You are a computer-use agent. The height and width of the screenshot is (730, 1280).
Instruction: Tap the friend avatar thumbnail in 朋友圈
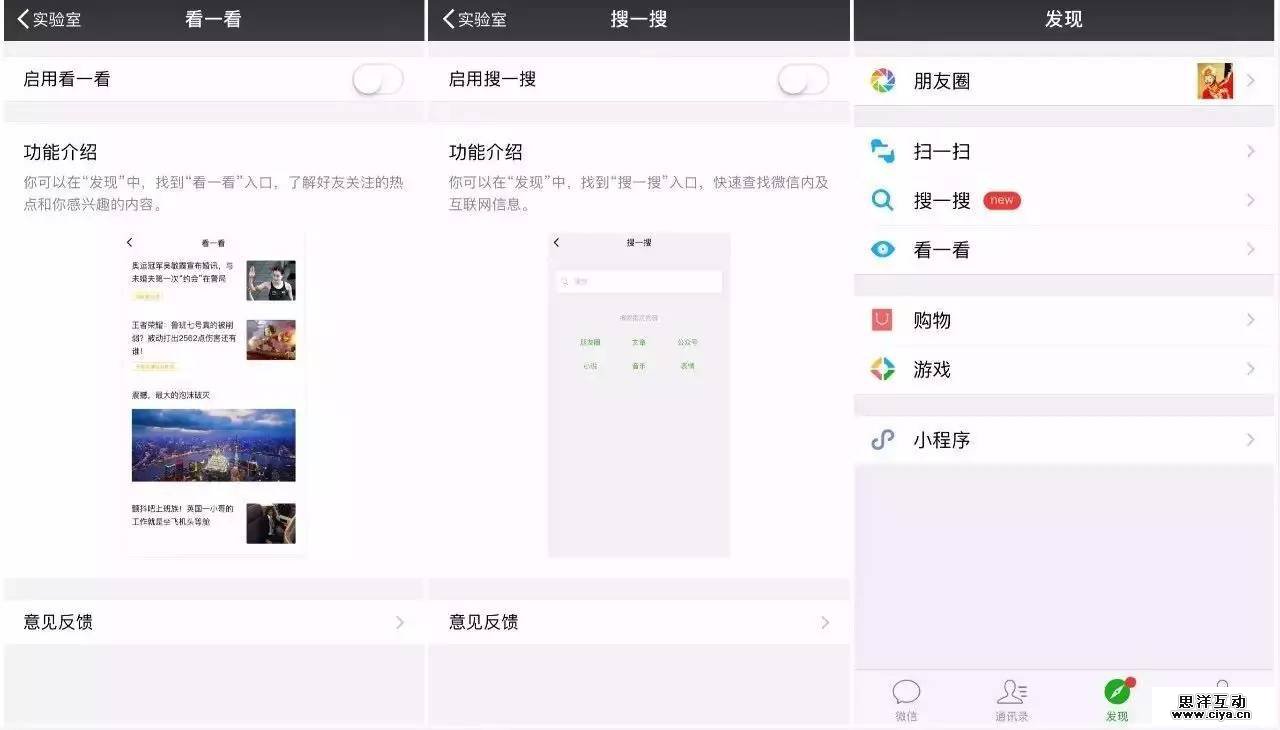coord(1214,81)
